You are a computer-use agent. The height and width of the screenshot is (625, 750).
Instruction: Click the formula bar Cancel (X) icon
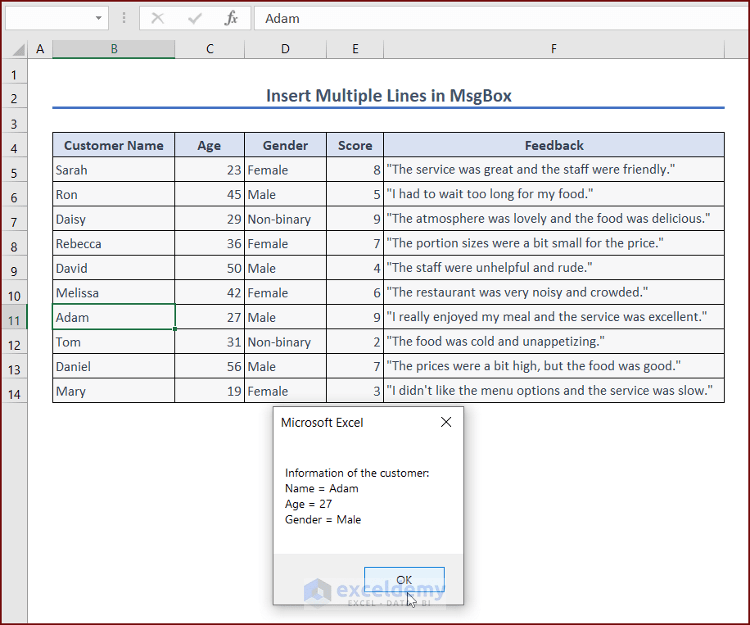coord(157,19)
